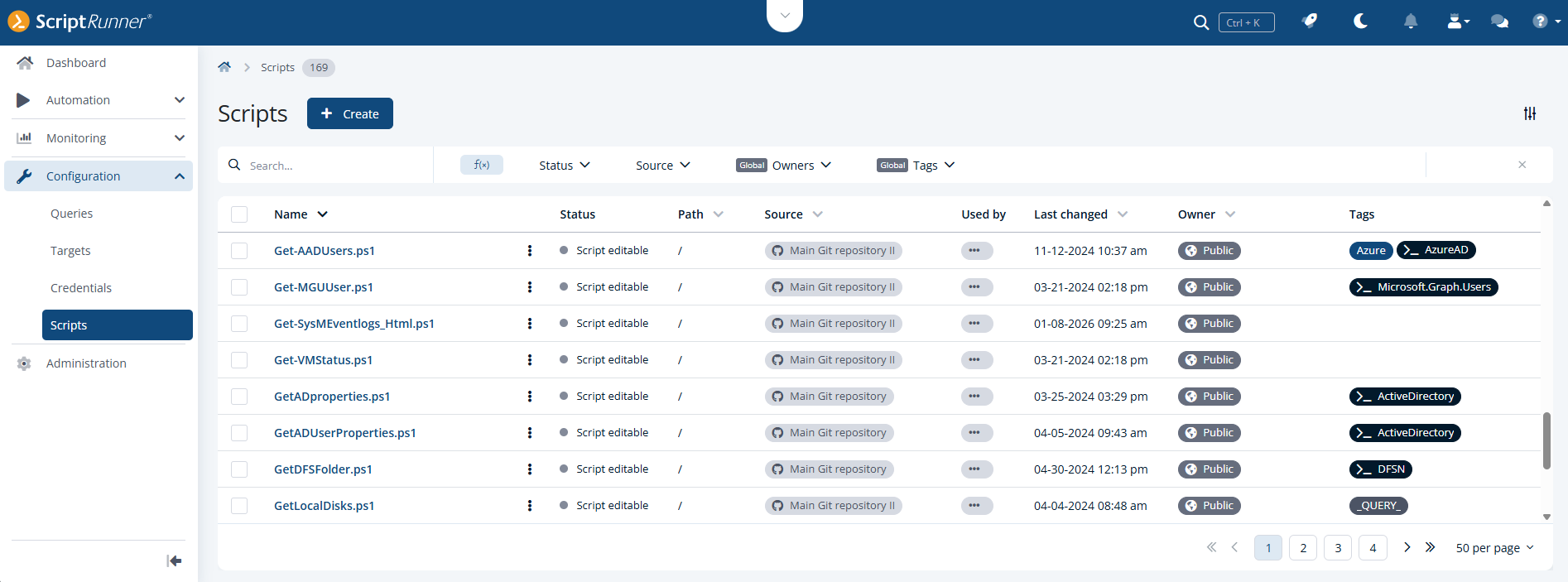Select all scripts with header checkbox
The image size is (1568, 582).
click(239, 214)
